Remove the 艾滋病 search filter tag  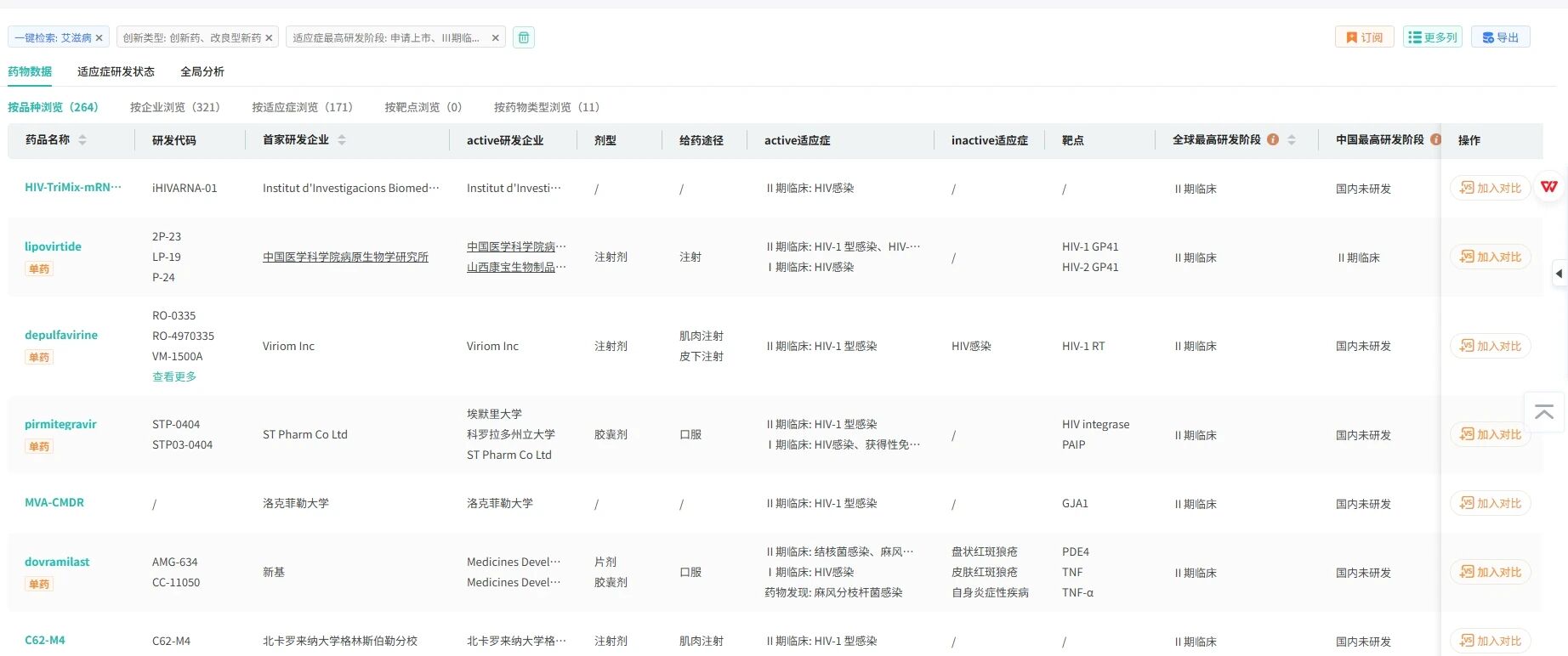coord(99,38)
